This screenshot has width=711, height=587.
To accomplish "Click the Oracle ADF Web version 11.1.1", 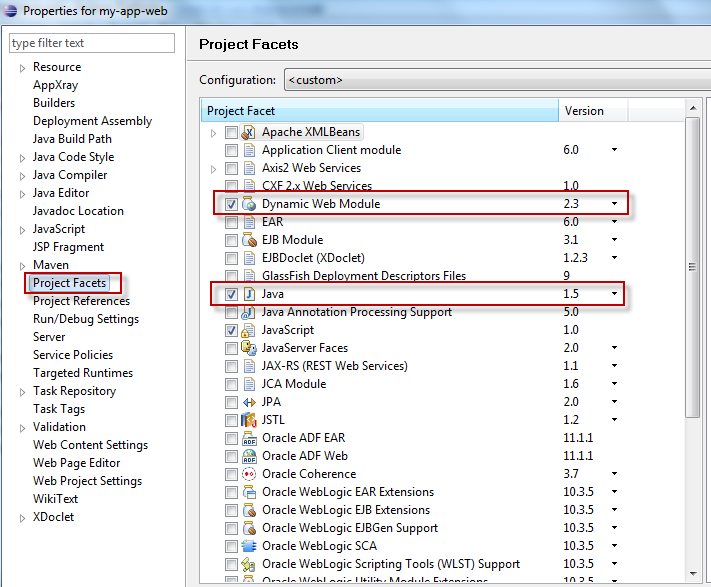I will 578,456.
